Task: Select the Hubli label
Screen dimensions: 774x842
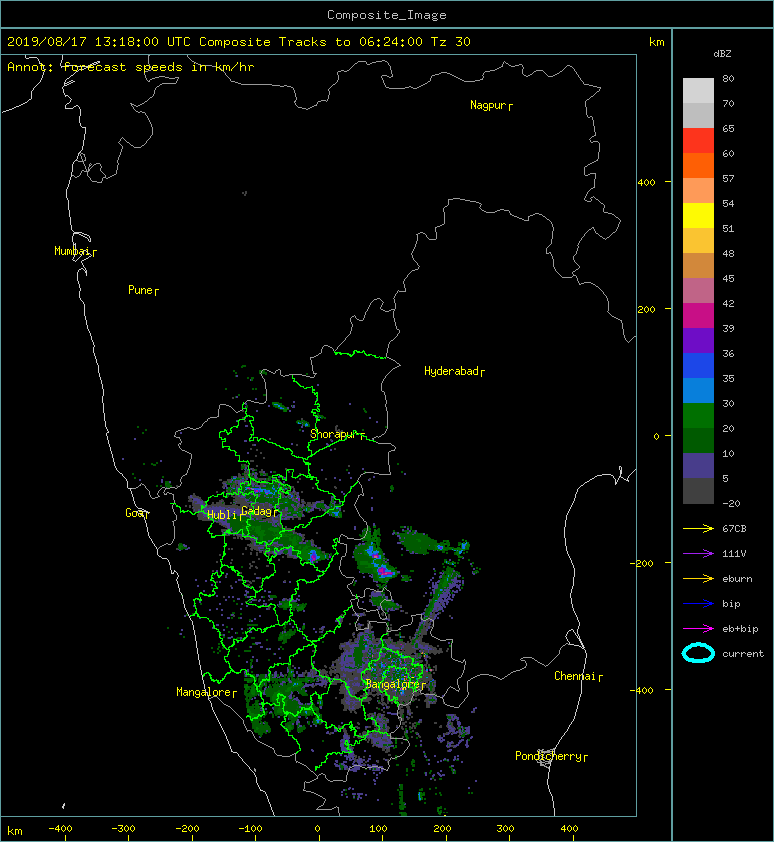Action: pyautogui.click(x=222, y=515)
